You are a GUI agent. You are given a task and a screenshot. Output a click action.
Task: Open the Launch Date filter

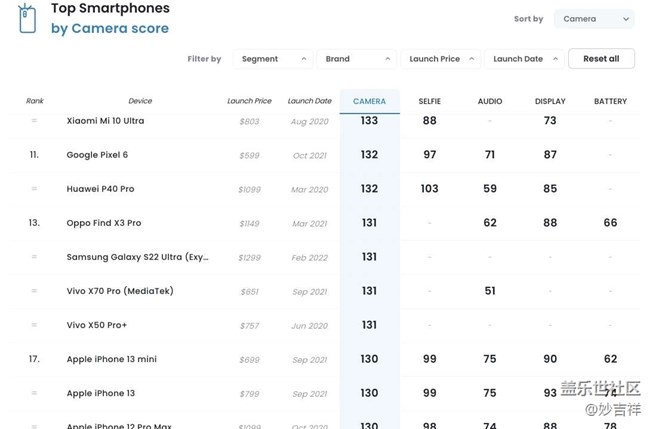pos(524,59)
